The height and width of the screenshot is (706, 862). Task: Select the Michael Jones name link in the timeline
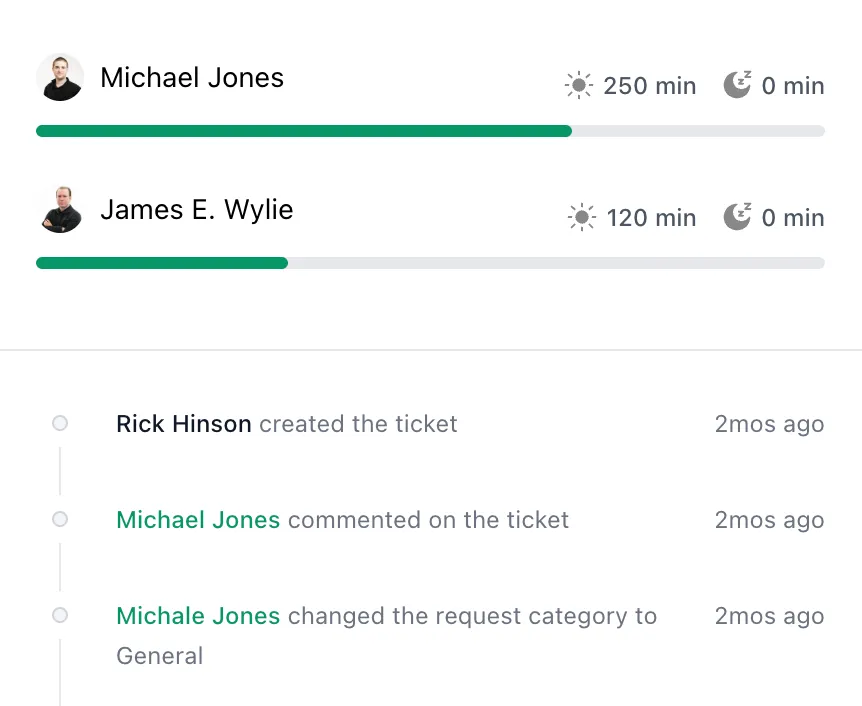[x=197, y=519]
